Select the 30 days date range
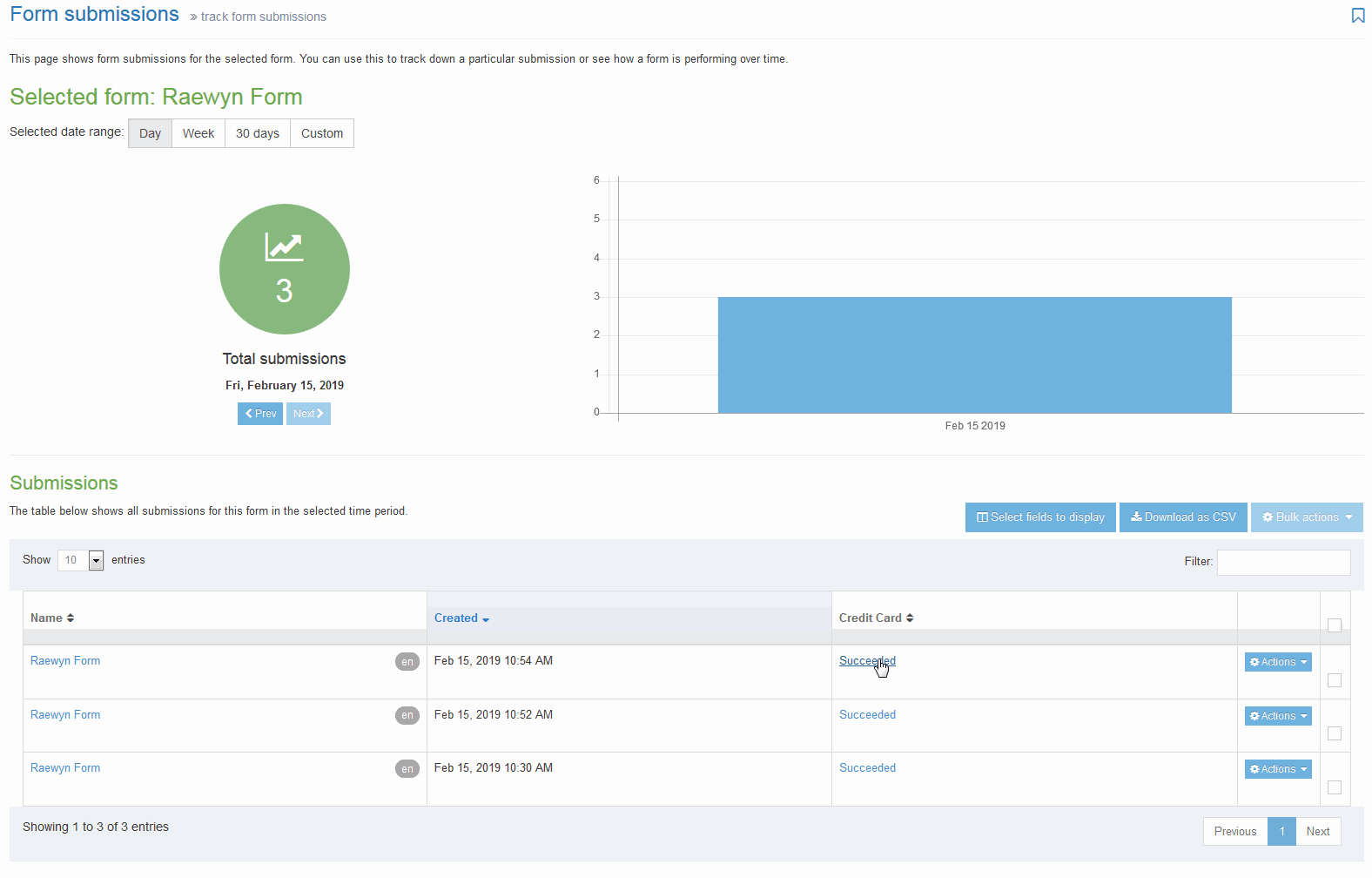Image resolution: width=1372 pixels, height=878 pixels. tap(258, 133)
